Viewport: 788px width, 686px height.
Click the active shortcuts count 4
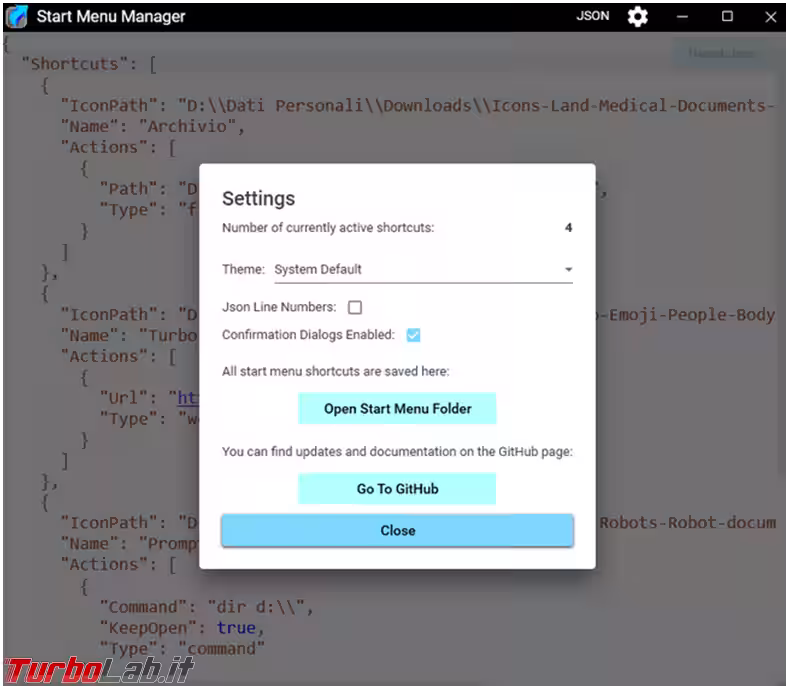(x=568, y=228)
